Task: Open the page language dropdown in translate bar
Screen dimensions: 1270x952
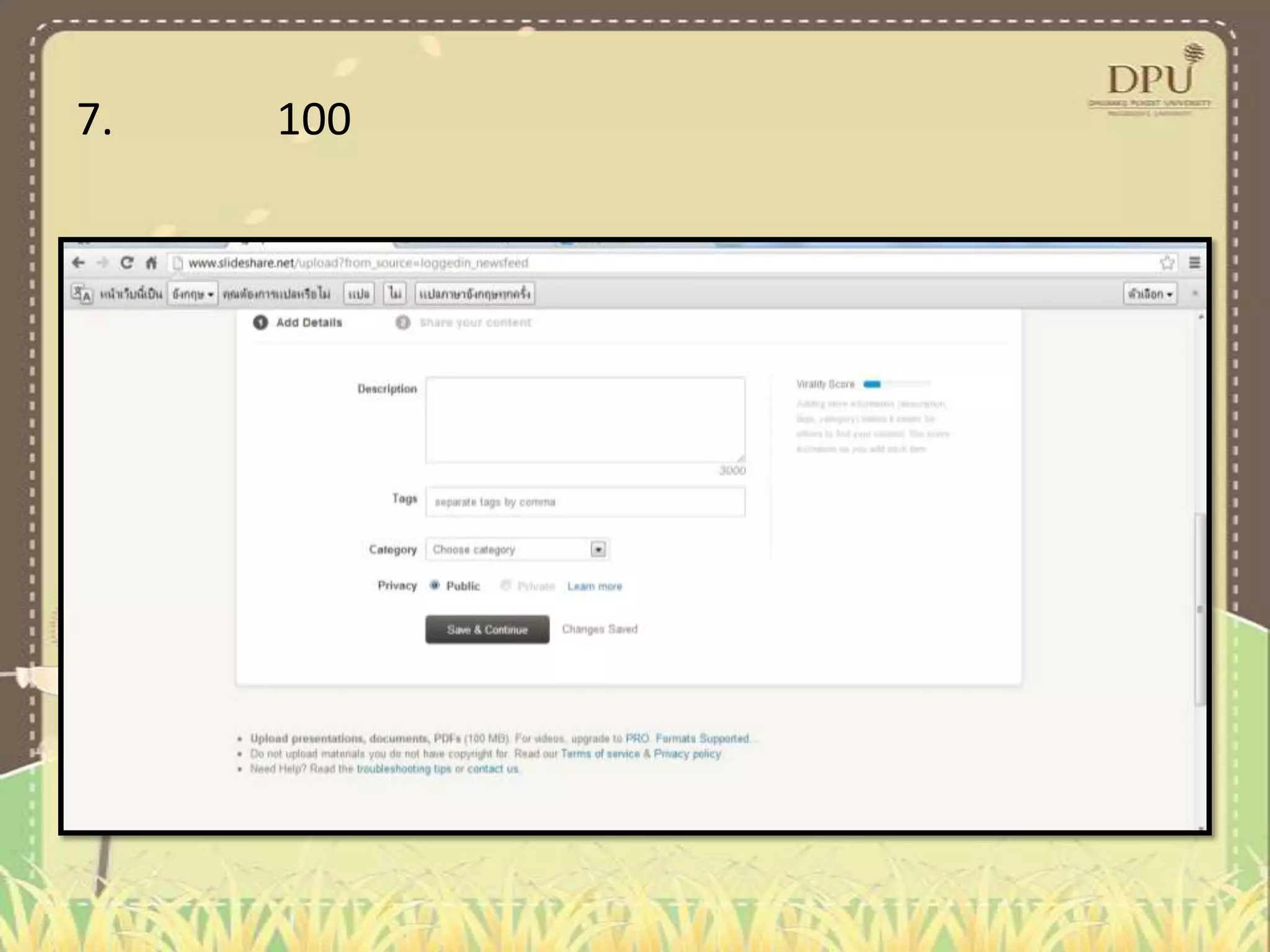Action: (x=193, y=293)
